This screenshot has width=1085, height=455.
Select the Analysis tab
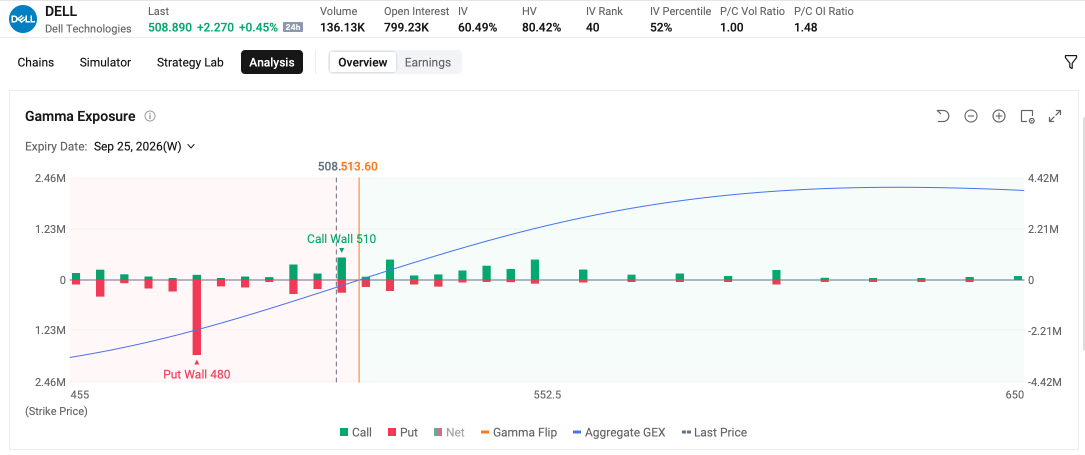272,62
